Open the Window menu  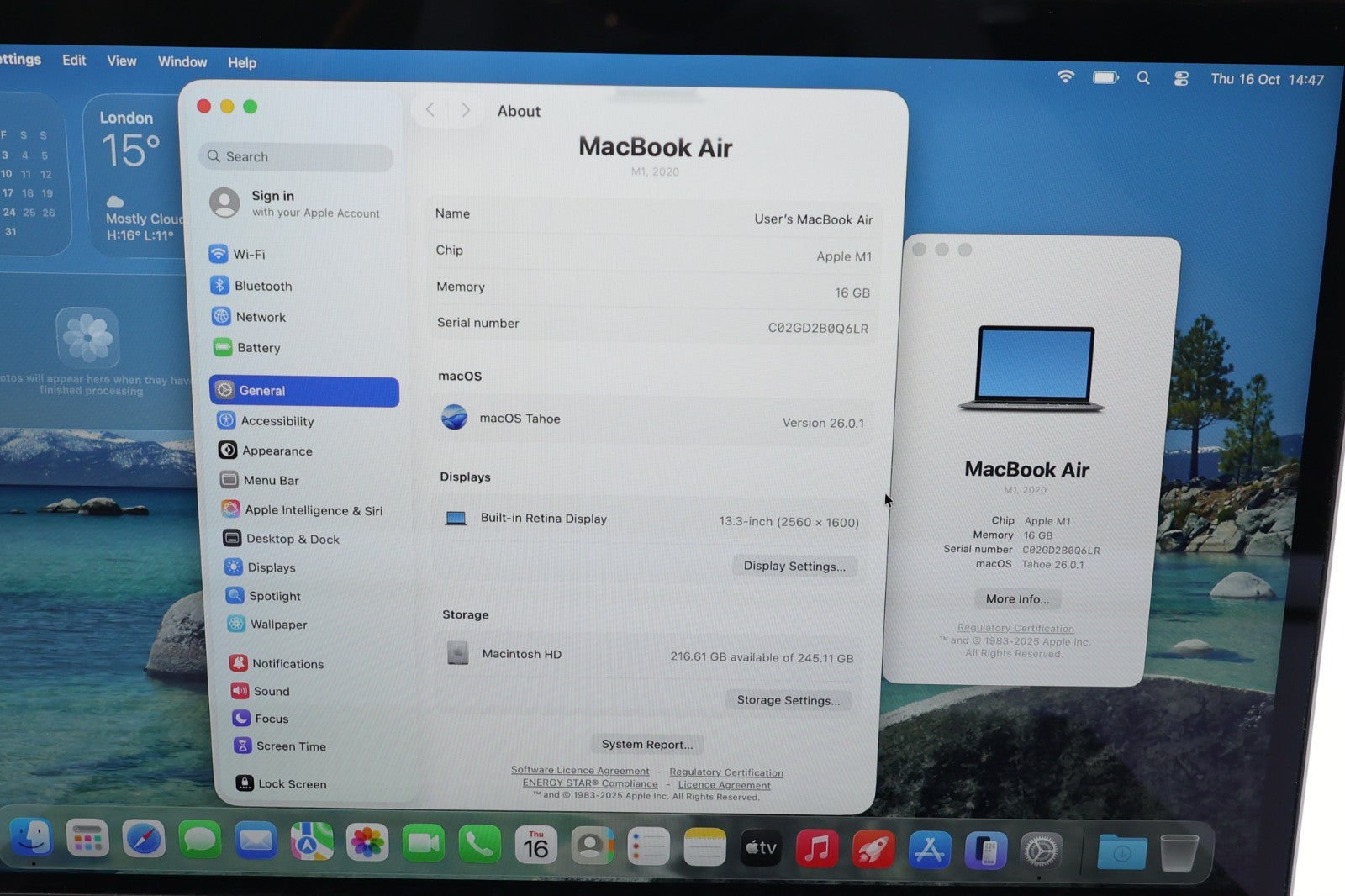coord(182,62)
